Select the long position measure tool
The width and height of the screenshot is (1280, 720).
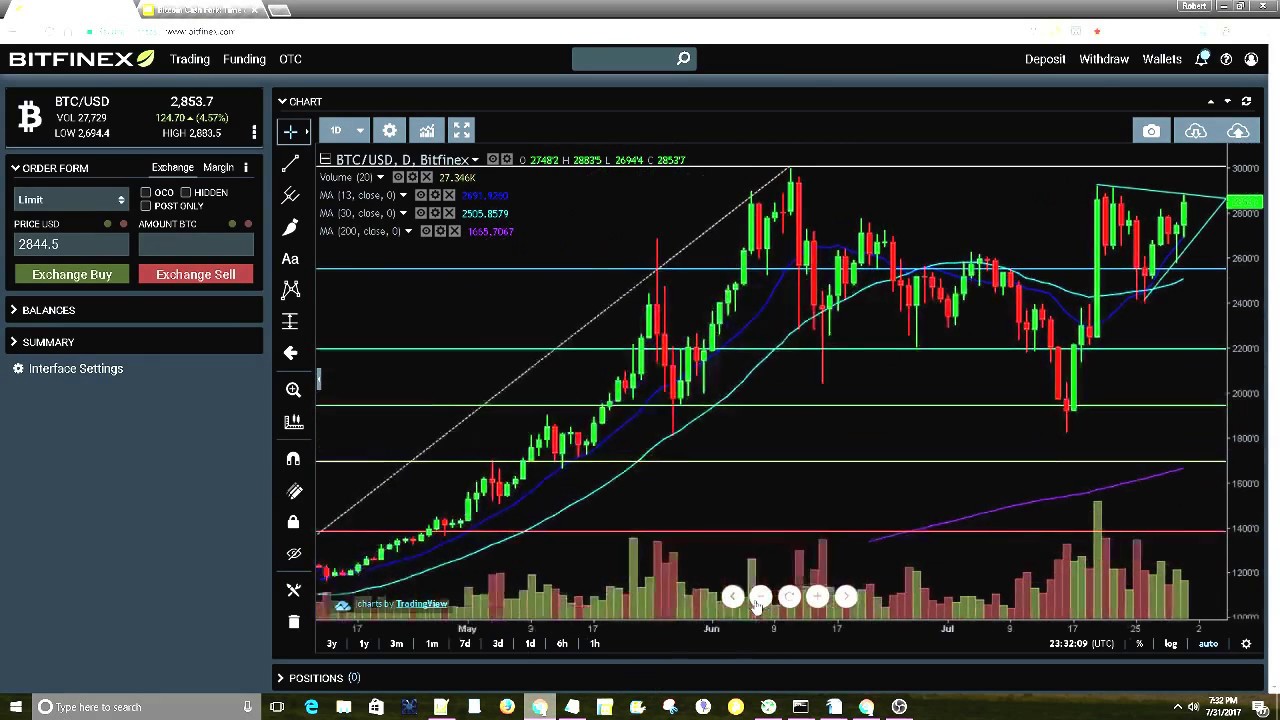290,322
